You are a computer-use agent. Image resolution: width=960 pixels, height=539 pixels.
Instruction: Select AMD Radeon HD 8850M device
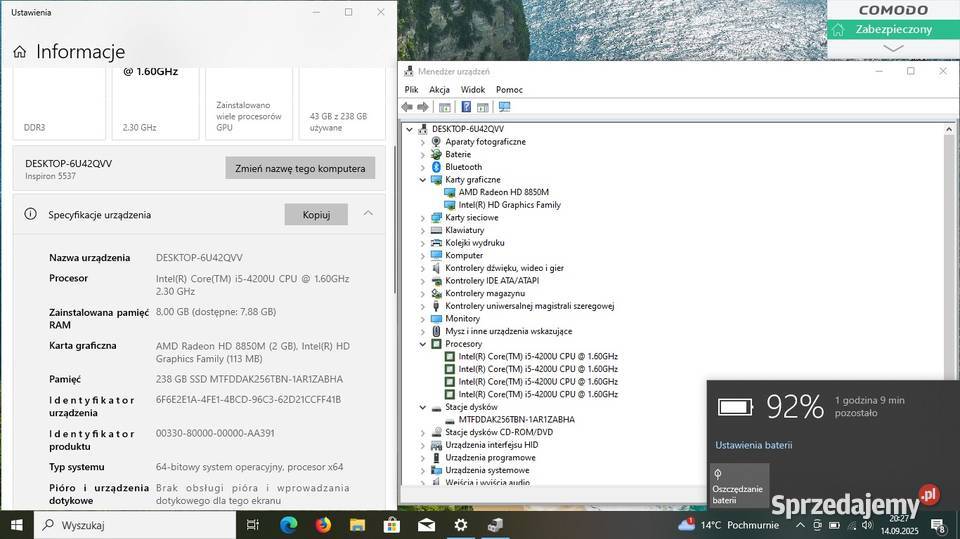503,192
